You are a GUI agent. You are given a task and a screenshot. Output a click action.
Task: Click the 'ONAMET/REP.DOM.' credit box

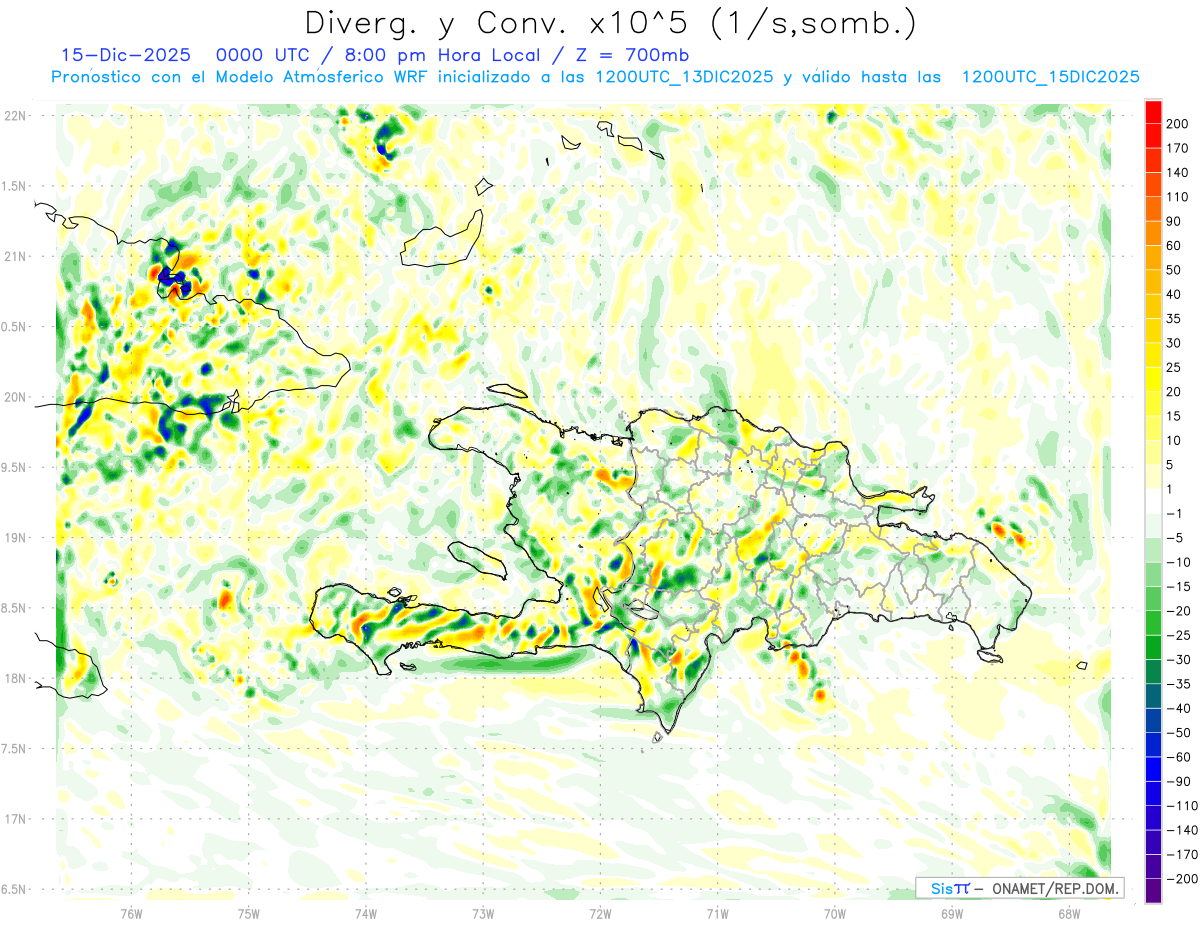1020,888
